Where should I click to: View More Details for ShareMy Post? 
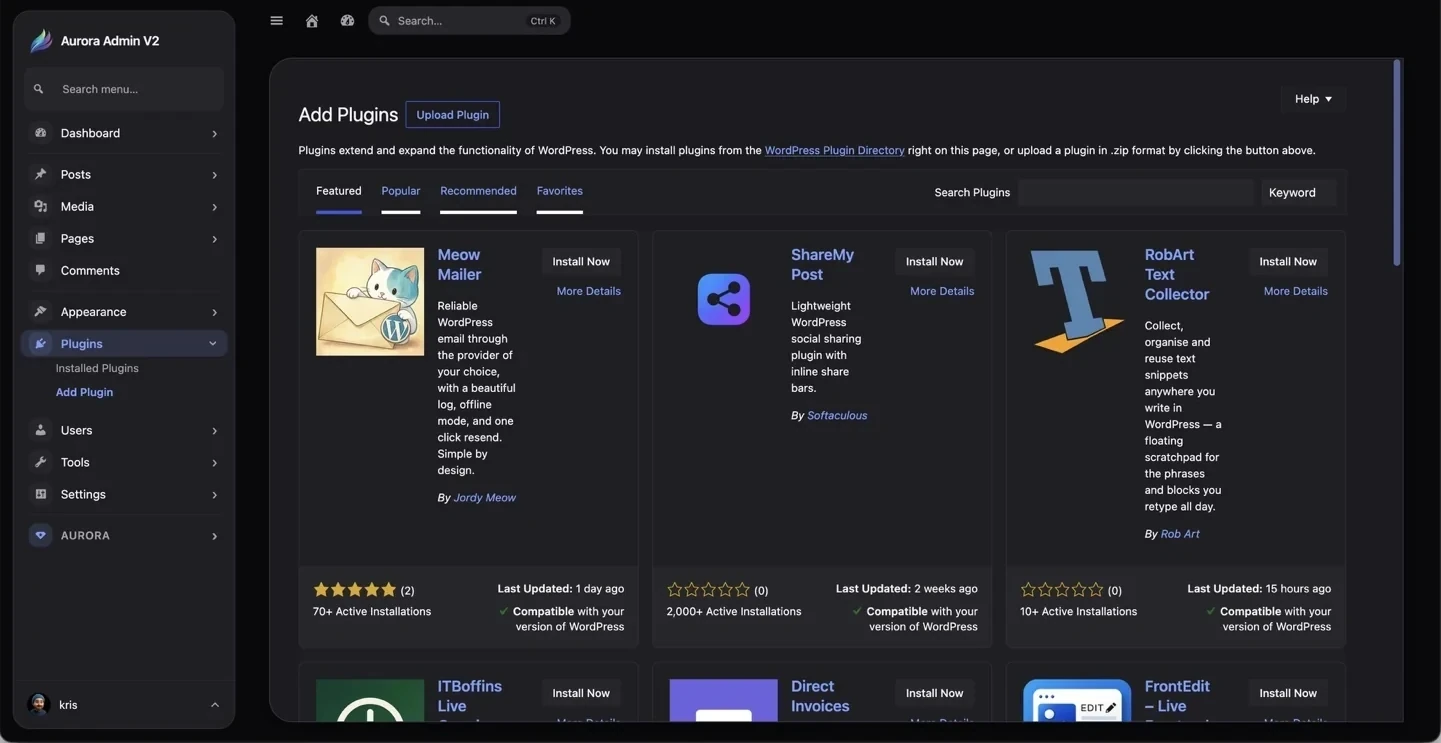[x=942, y=291]
